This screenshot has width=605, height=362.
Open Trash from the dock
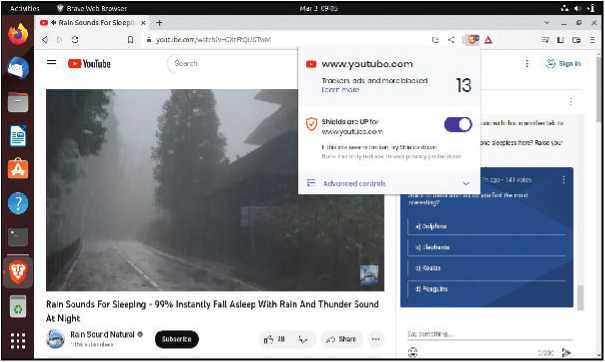(x=18, y=307)
